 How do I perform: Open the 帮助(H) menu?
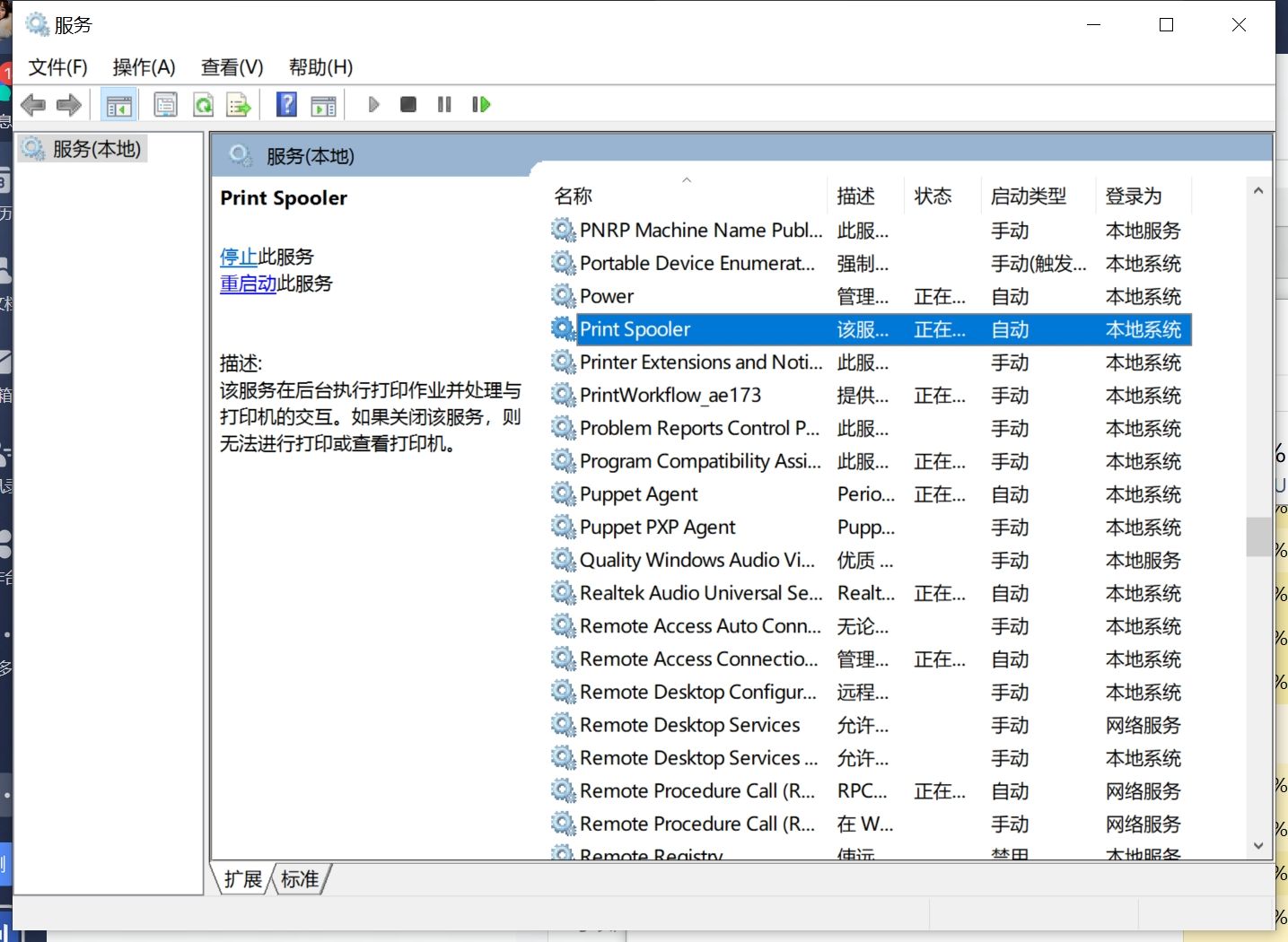coord(320,67)
